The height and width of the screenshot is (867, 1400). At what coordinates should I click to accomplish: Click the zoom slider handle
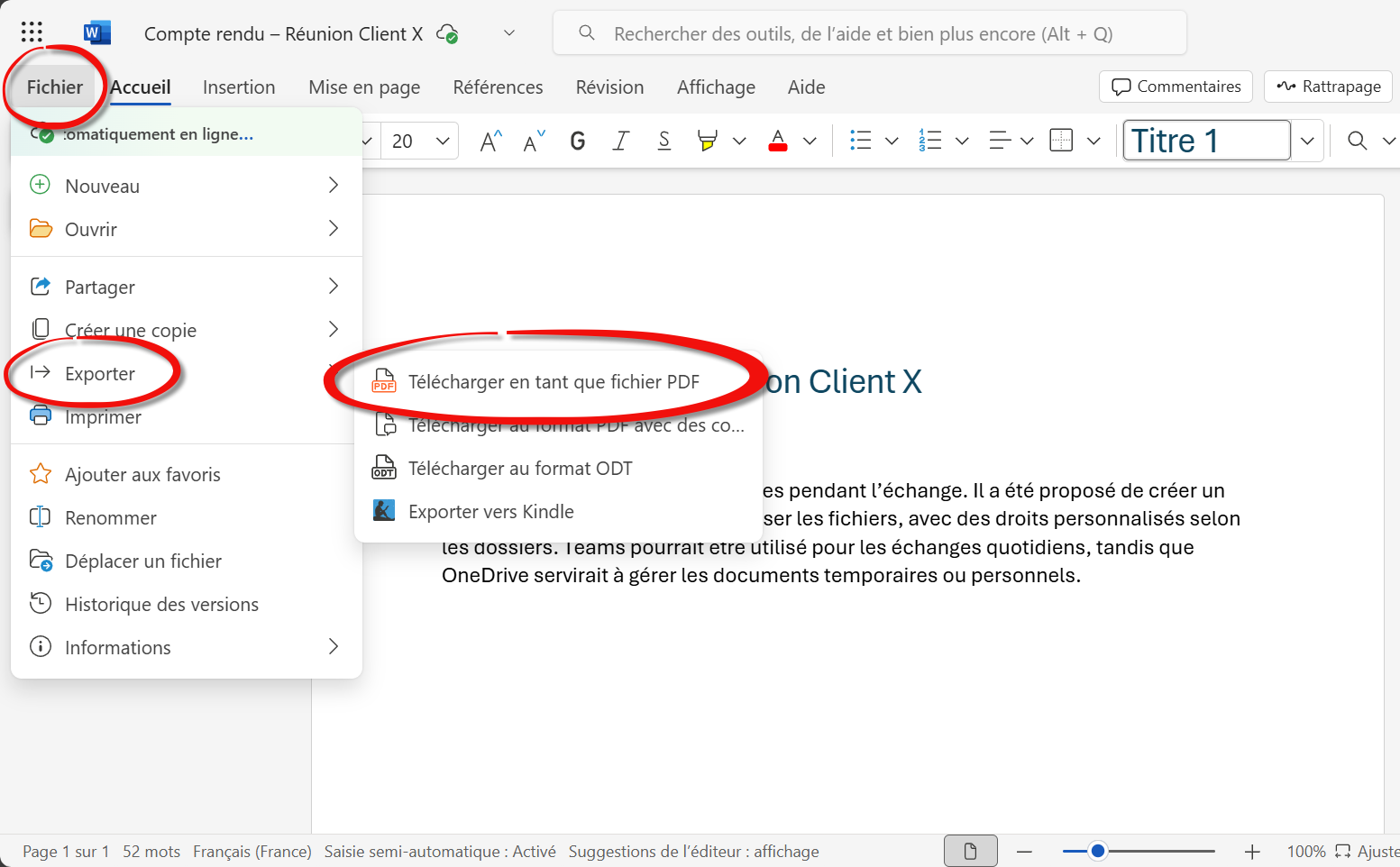coord(1098,851)
